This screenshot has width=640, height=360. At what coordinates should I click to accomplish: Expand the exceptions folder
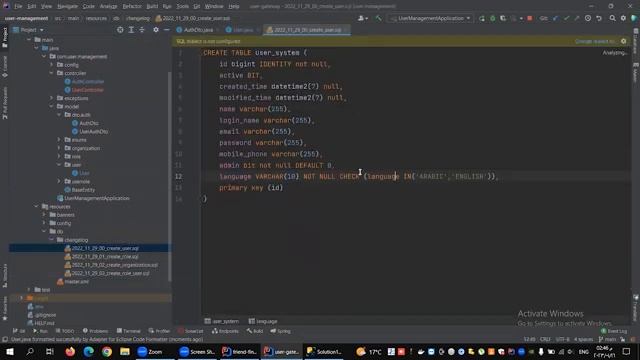pyautogui.click(x=51, y=98)
